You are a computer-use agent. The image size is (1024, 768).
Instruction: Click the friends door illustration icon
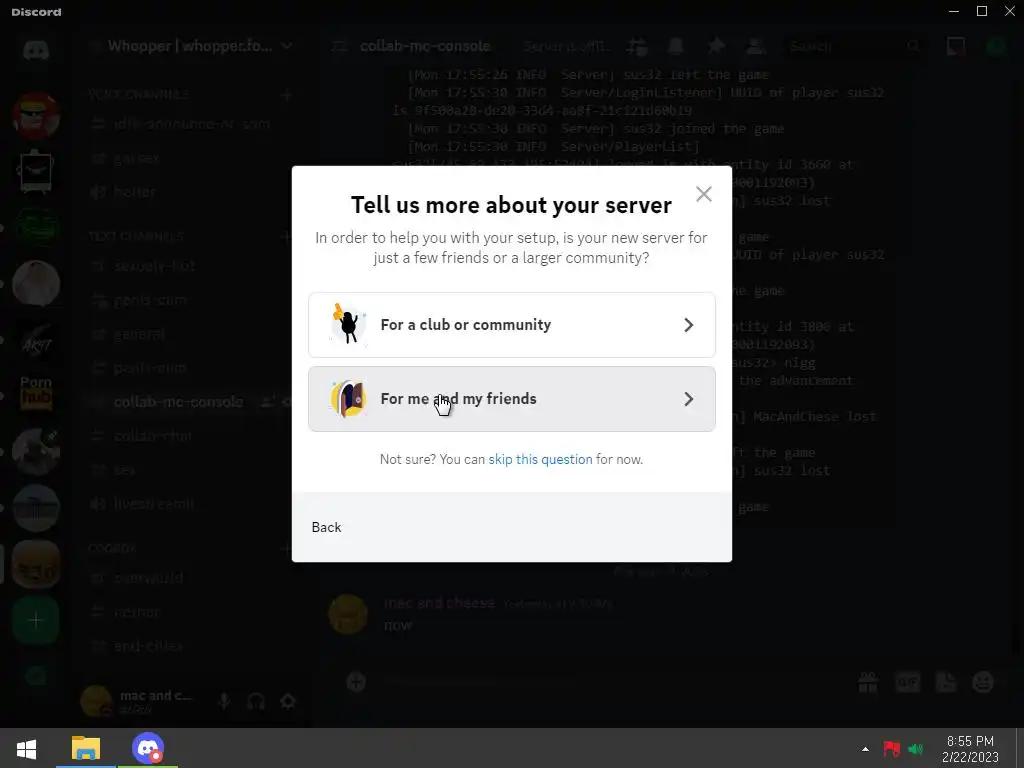coord(347,398)
